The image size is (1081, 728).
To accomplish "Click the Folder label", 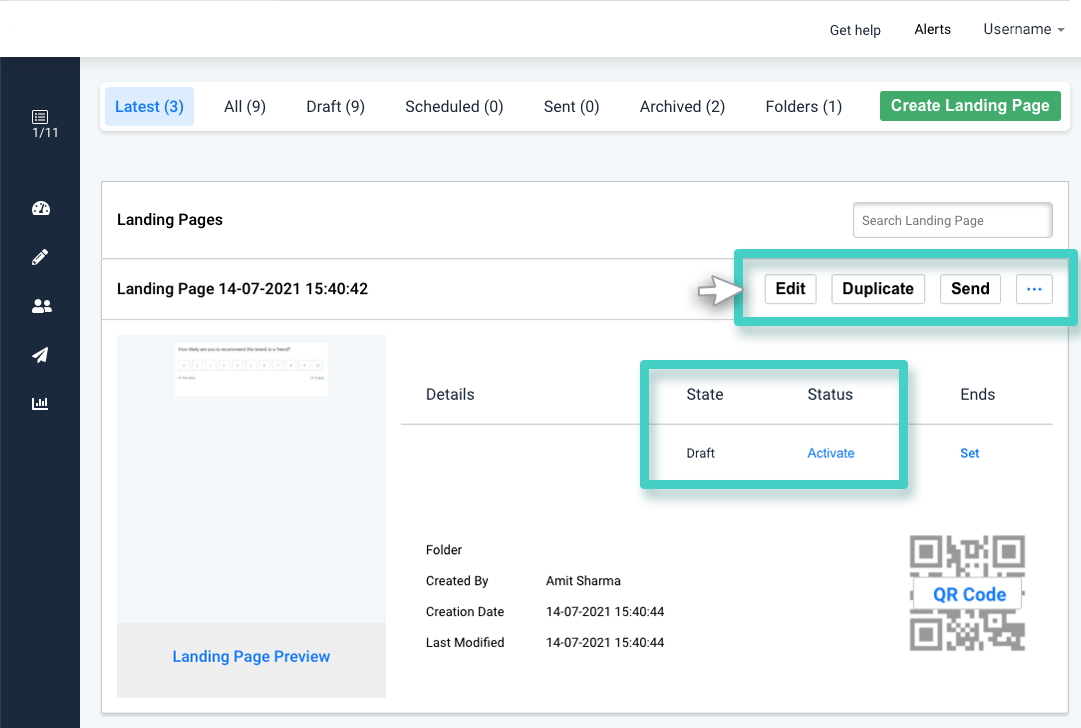I will (444, 549).
